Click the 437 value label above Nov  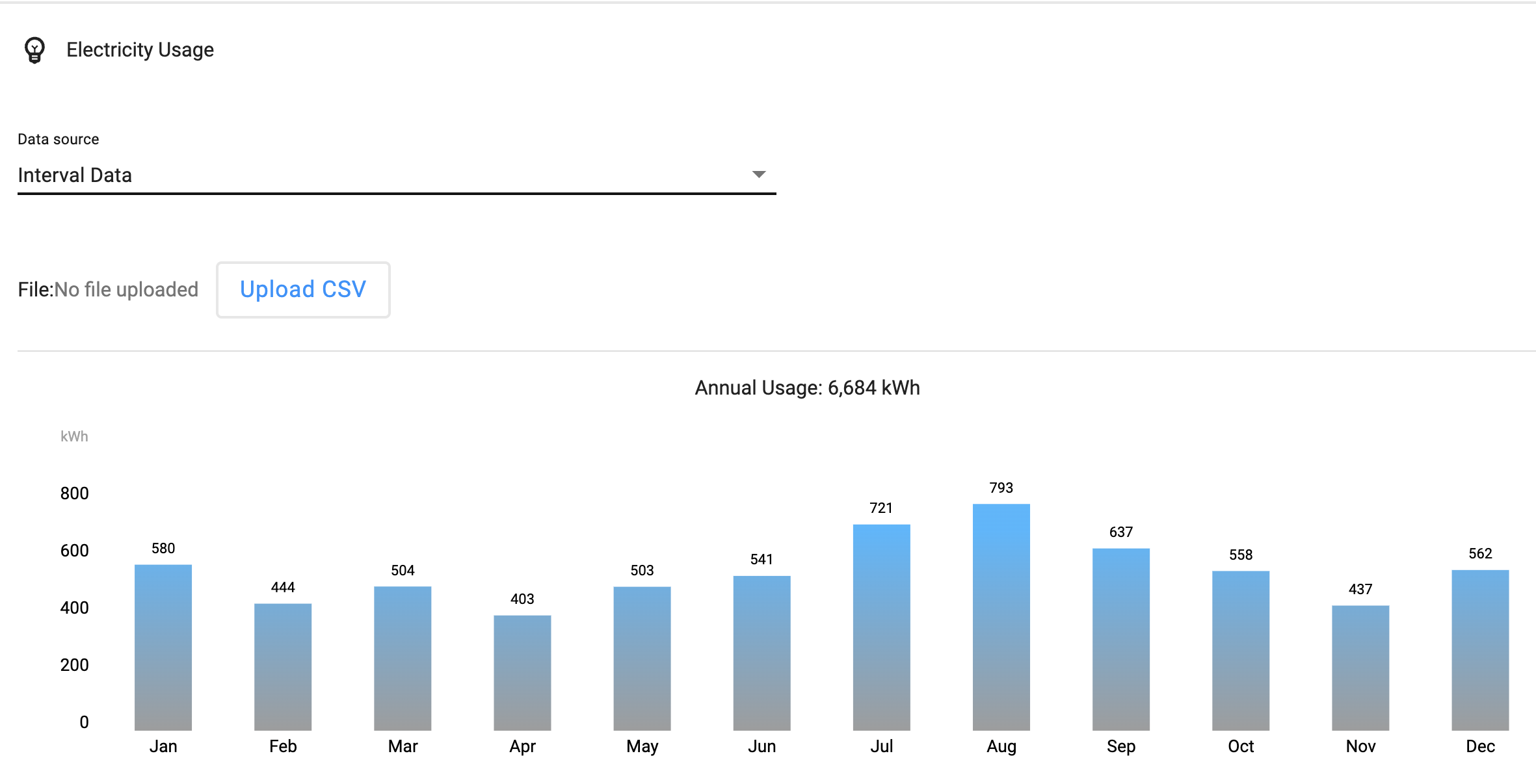[x=1360, y=589]
